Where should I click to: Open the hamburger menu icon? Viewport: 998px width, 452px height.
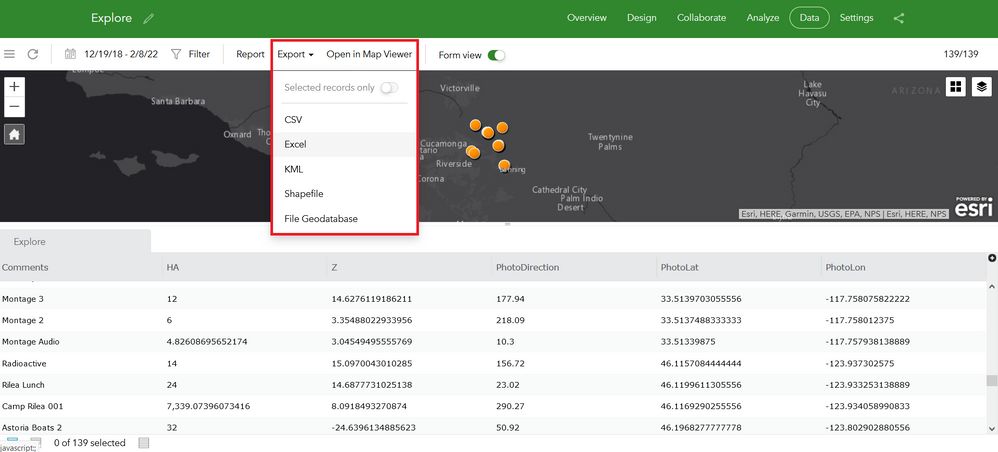point(9,54)
